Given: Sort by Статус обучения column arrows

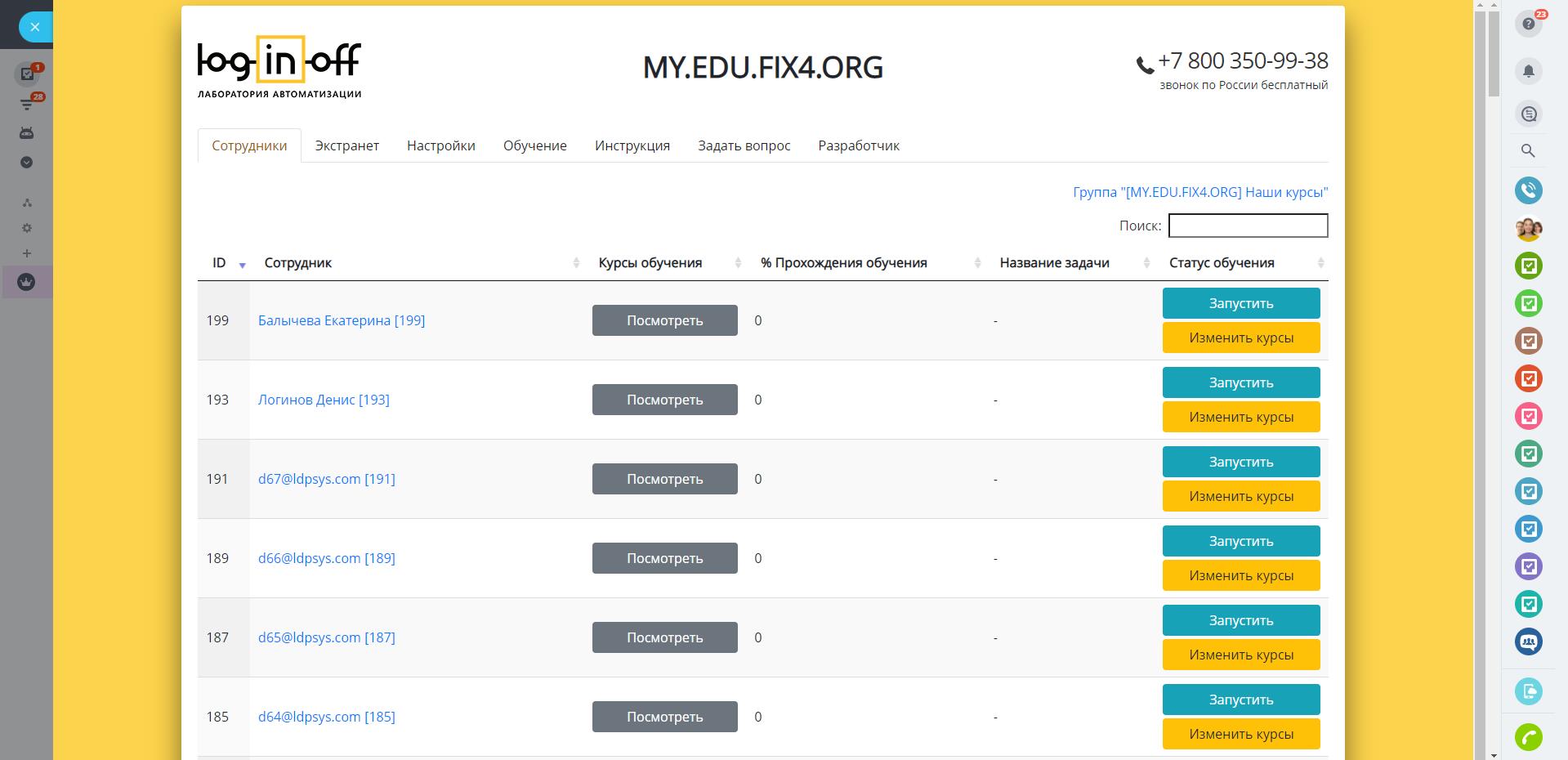Looking at the screenshot, I should (1320, 263).
